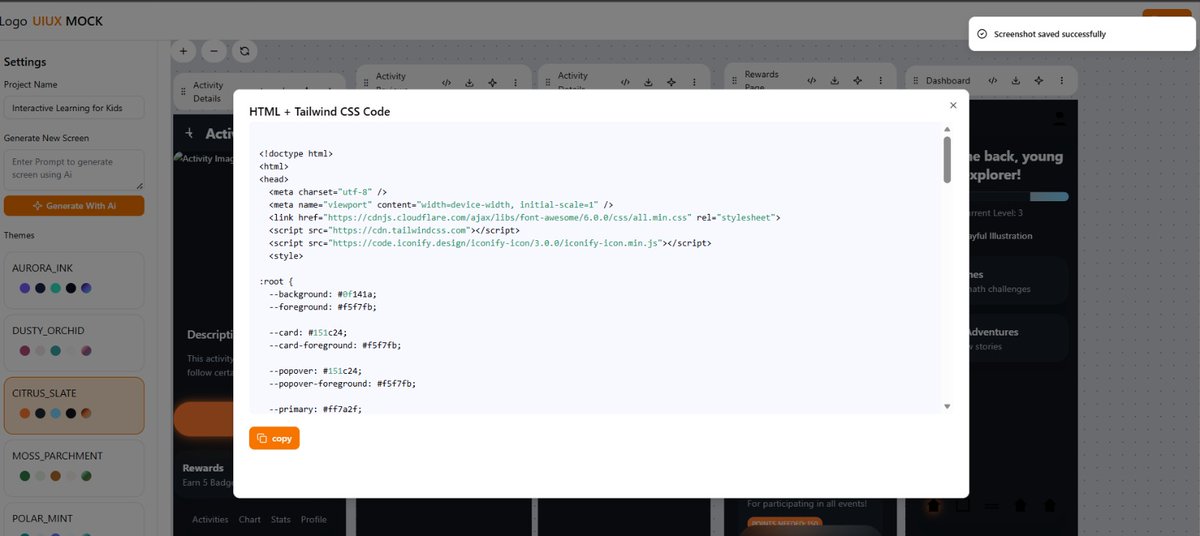Click the first purple swatch in AURORA_INK
1200x536 pixels.
(x=25, y=288)
